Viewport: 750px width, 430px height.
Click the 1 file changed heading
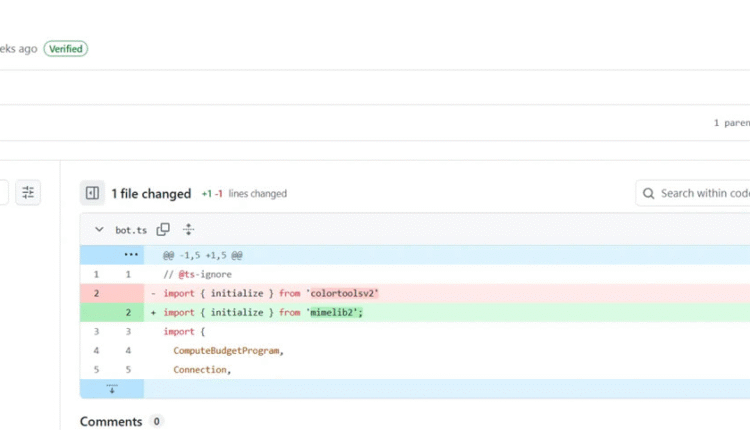[x=151, y=193]
